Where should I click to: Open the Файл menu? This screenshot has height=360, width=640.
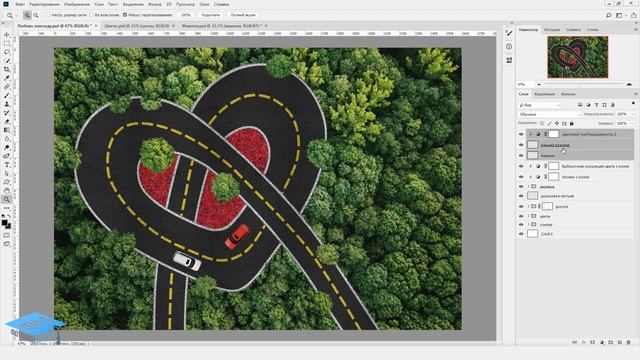pyautogui.click(x=20, y=4)
